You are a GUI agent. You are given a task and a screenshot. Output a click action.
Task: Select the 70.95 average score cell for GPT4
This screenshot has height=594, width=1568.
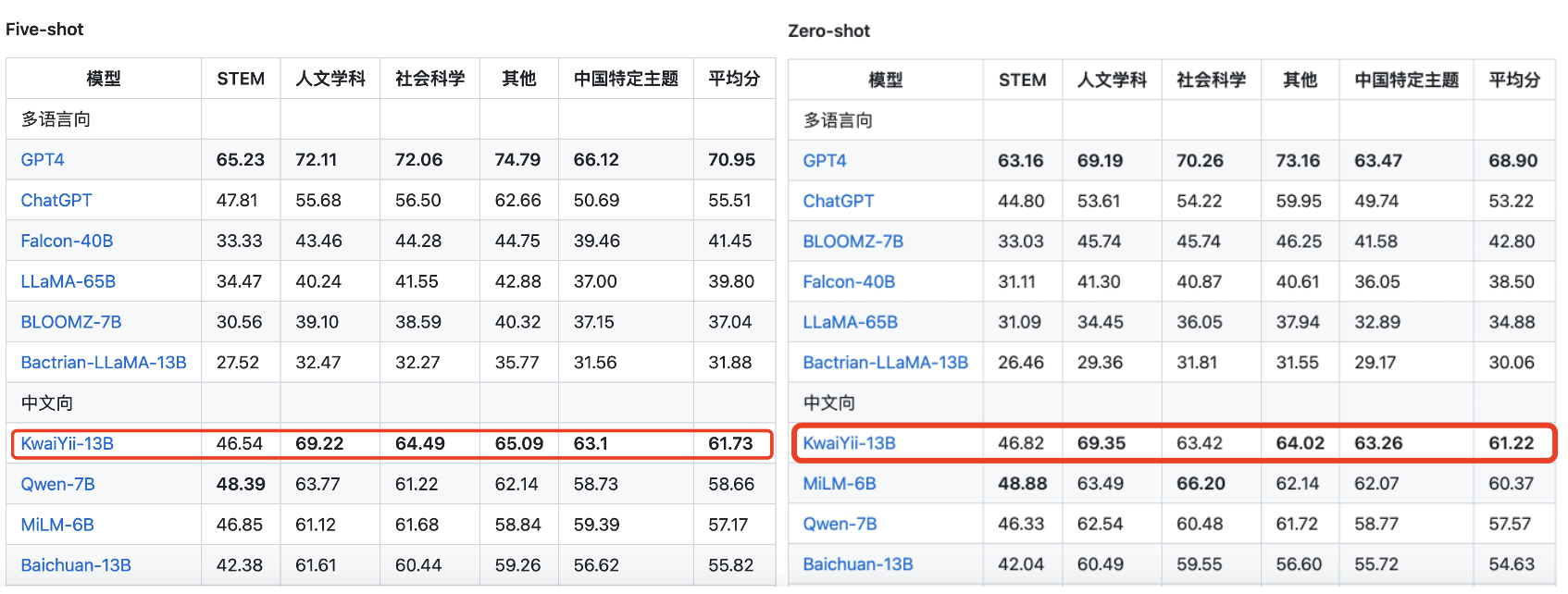point(731,160)
